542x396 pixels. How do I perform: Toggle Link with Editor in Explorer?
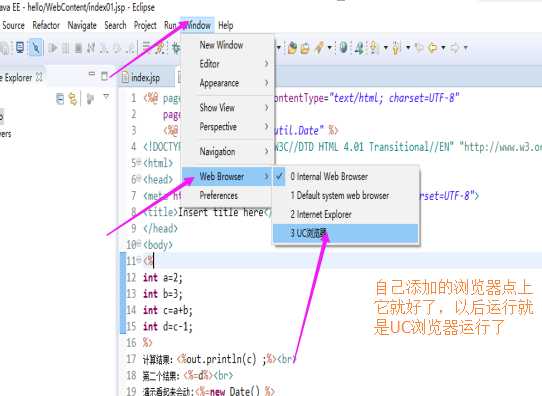73,99
